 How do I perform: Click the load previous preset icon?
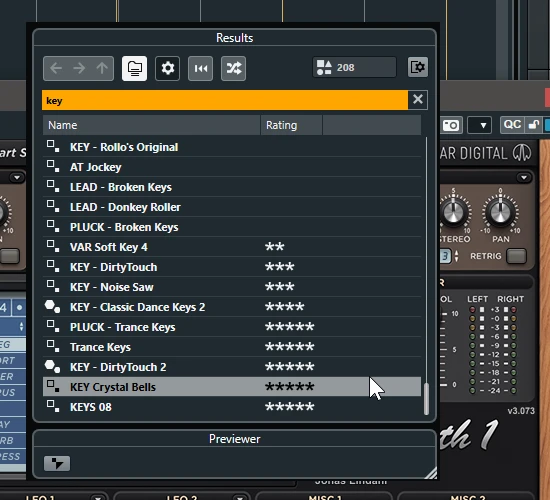click(x=200, y=68)
